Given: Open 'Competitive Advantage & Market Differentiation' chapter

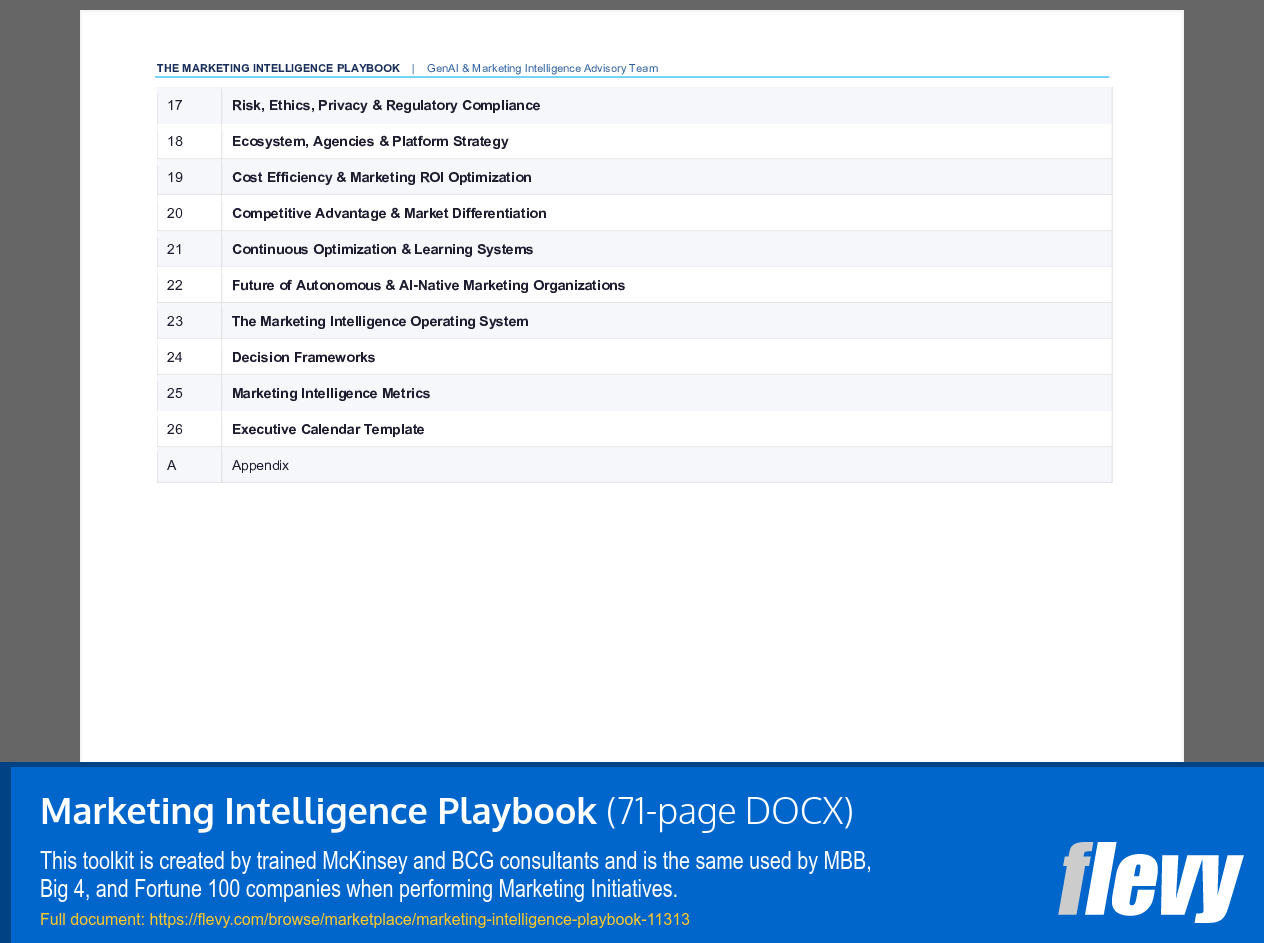Looking at the screenshot, I should click(x=389, y=213).
